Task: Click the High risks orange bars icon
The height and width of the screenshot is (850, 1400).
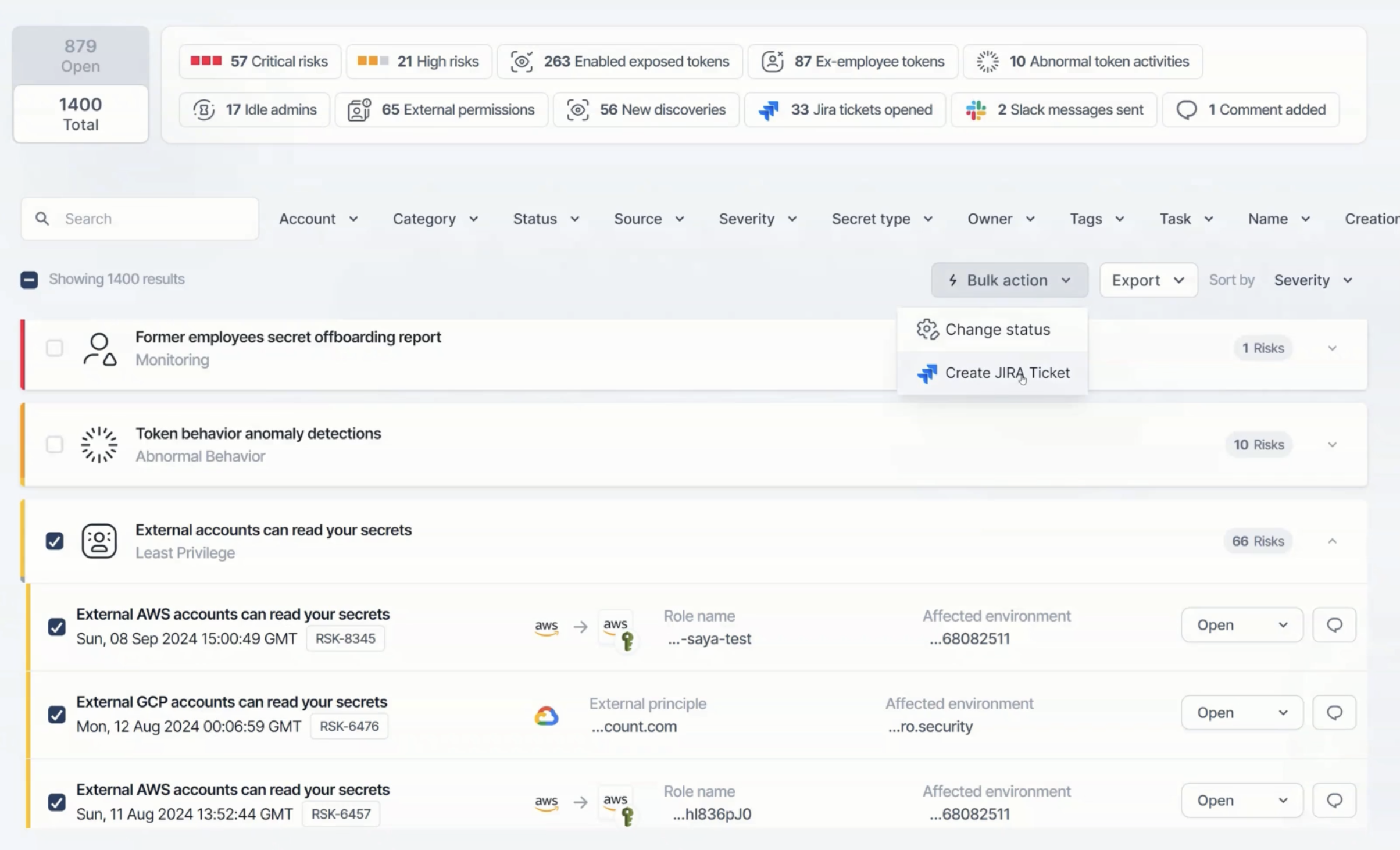Action: click(x=373, y=61)
